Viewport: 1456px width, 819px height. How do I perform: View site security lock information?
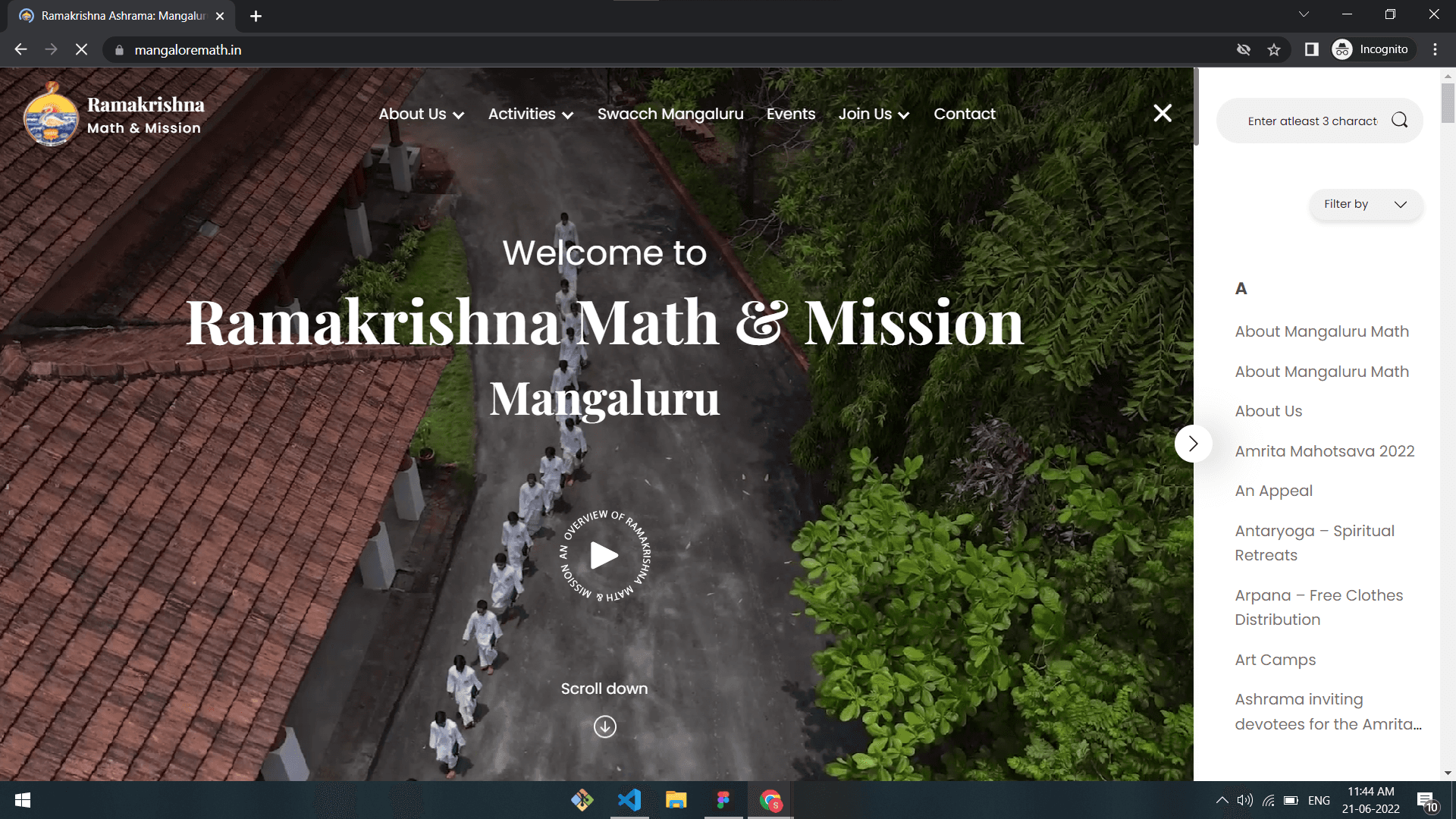point(119,50)
